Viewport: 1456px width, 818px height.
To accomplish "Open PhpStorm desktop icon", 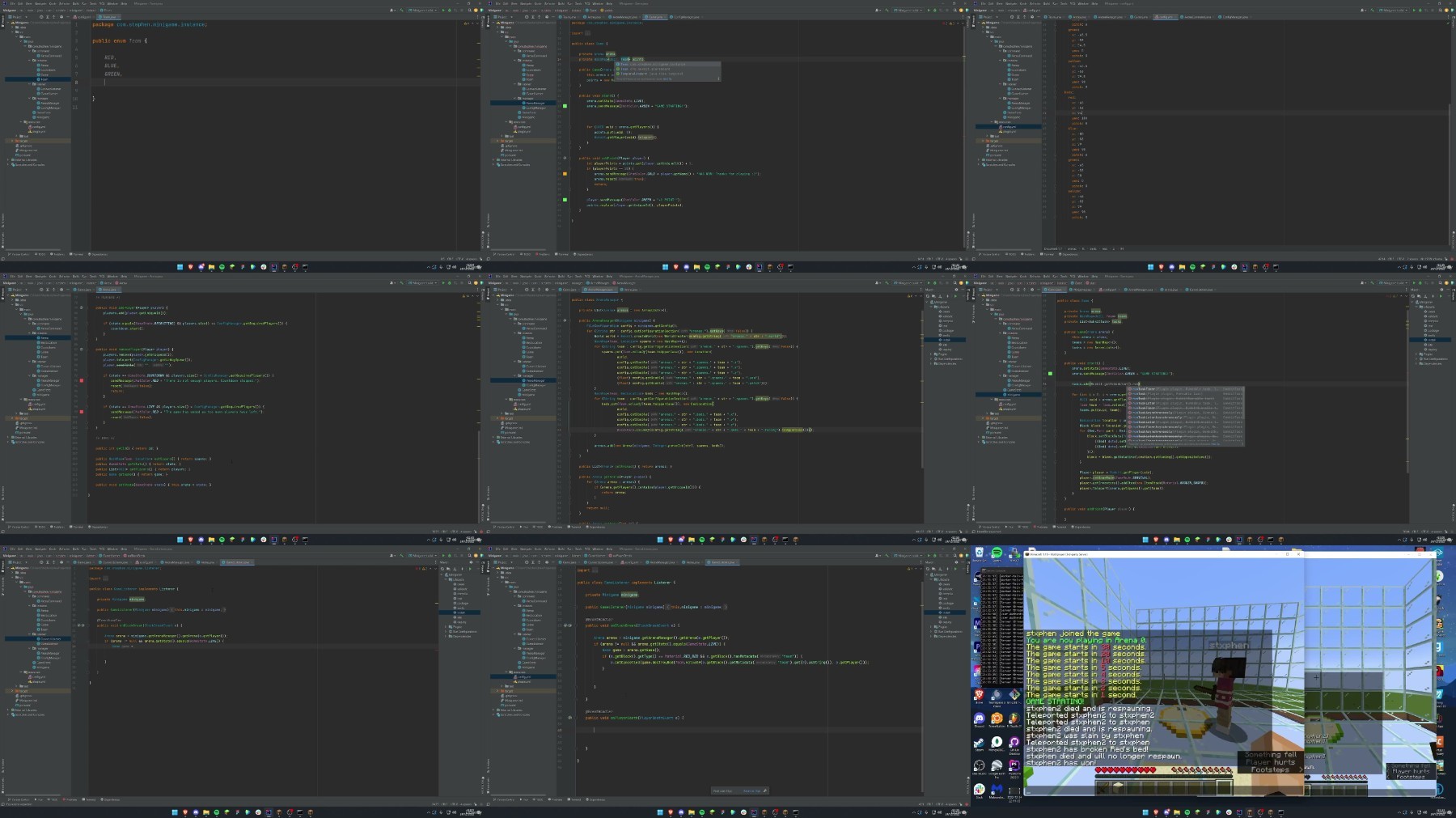I will point(1014,766).
